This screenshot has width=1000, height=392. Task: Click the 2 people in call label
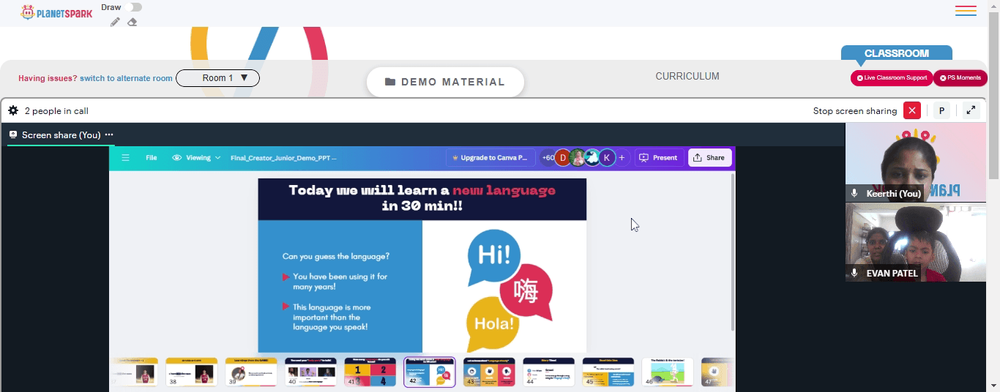pos(56,111)
